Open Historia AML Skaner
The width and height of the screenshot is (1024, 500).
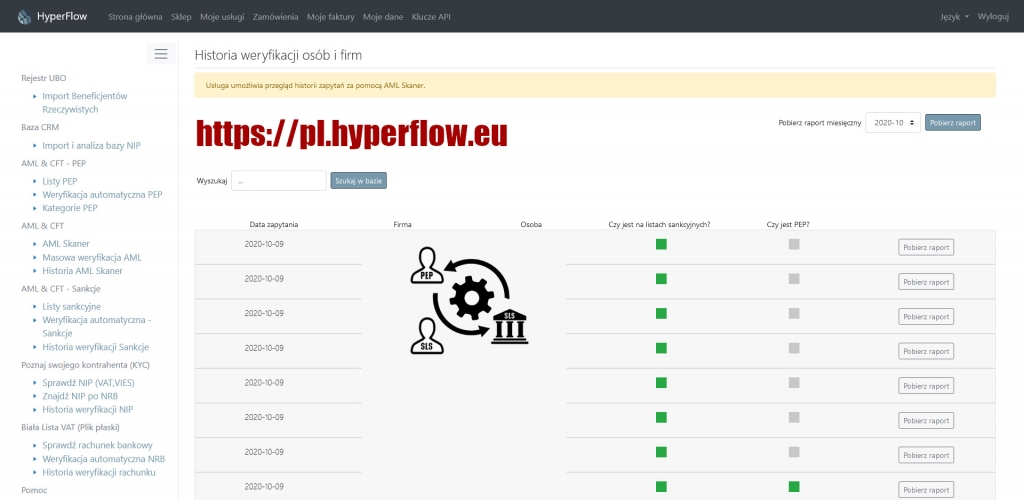[82, 270]
